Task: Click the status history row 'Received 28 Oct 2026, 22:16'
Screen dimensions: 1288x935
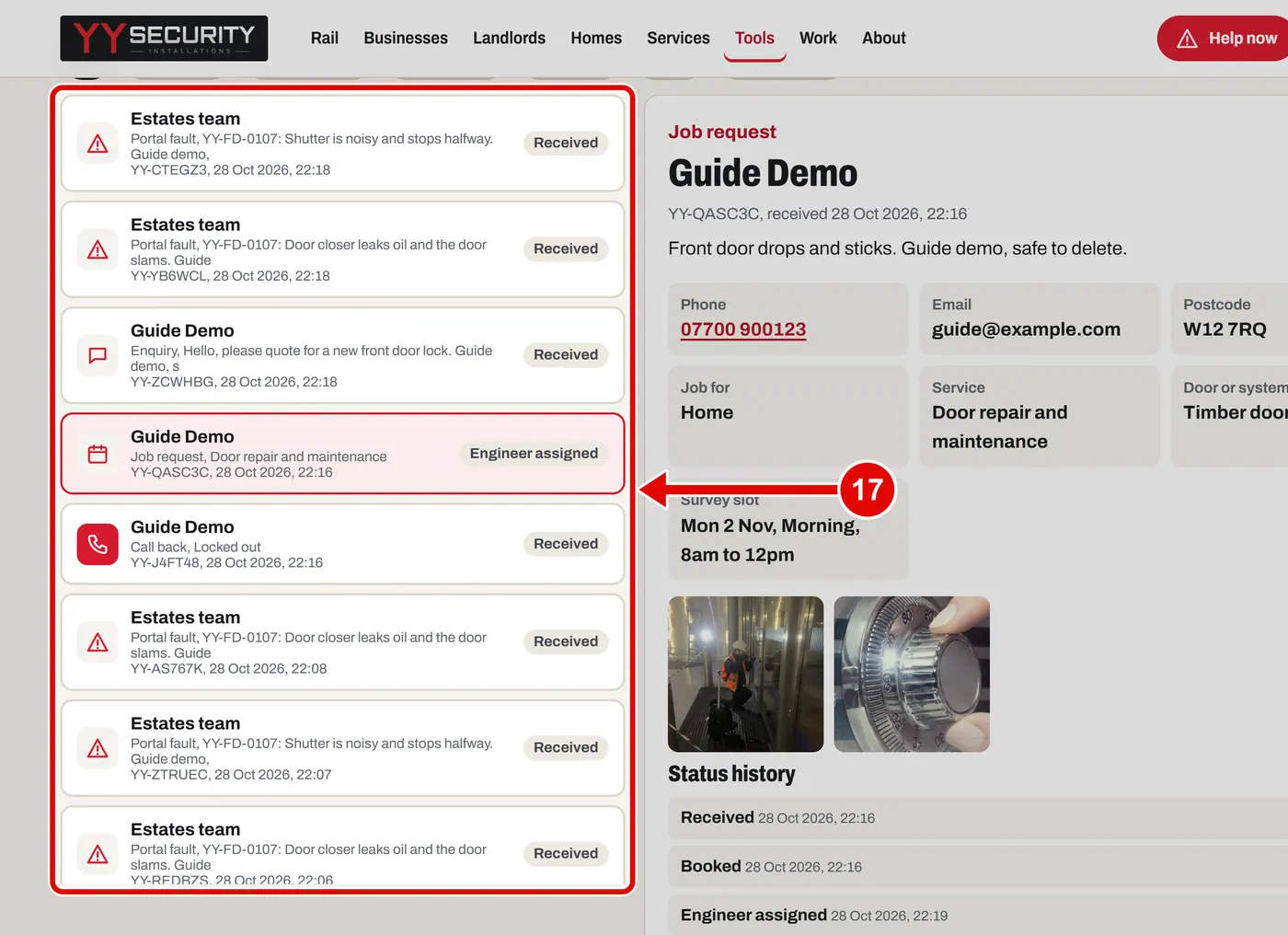Action: [978, 818]
